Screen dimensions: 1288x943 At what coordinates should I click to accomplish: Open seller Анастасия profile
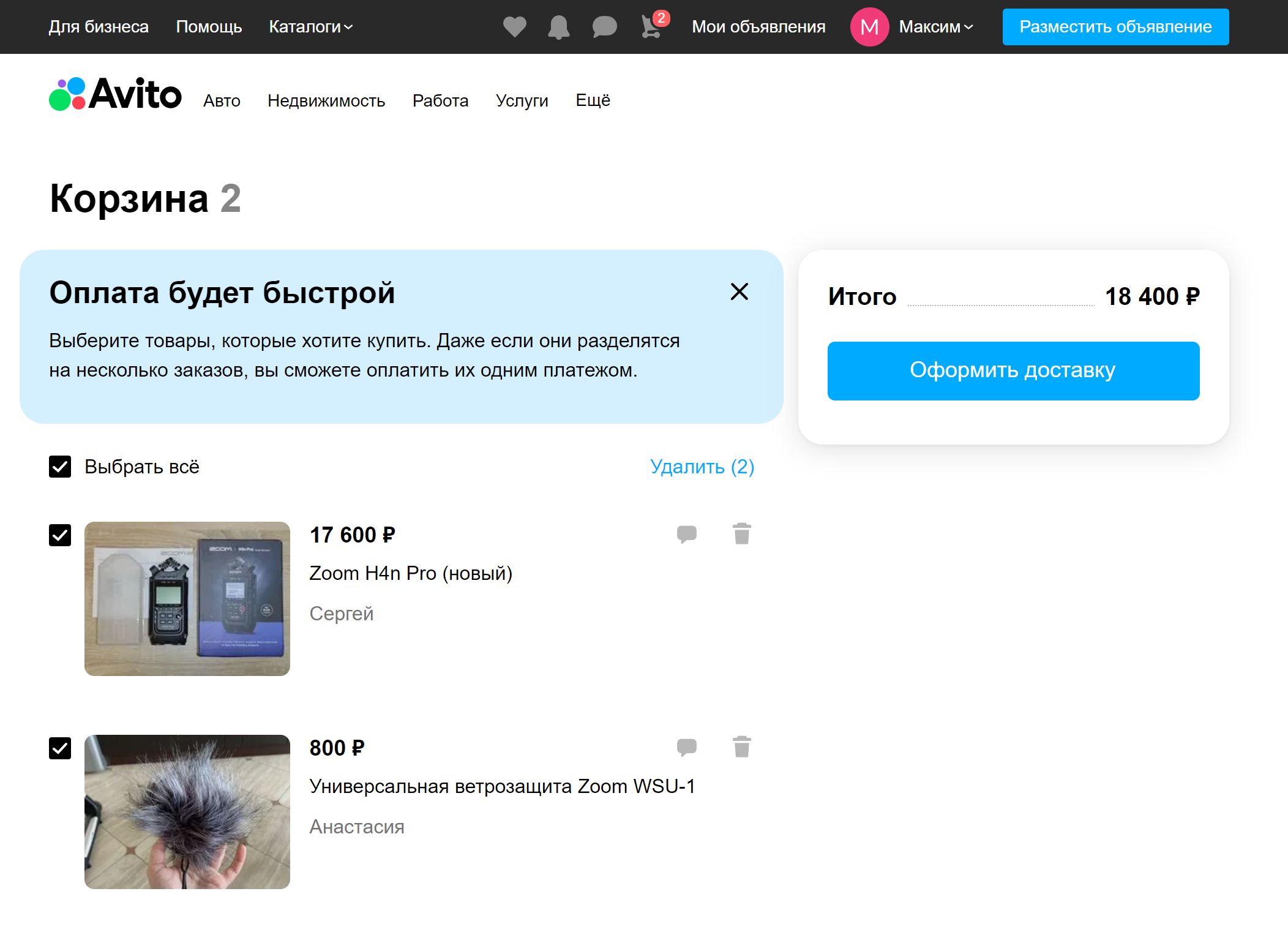coord(357,827)
